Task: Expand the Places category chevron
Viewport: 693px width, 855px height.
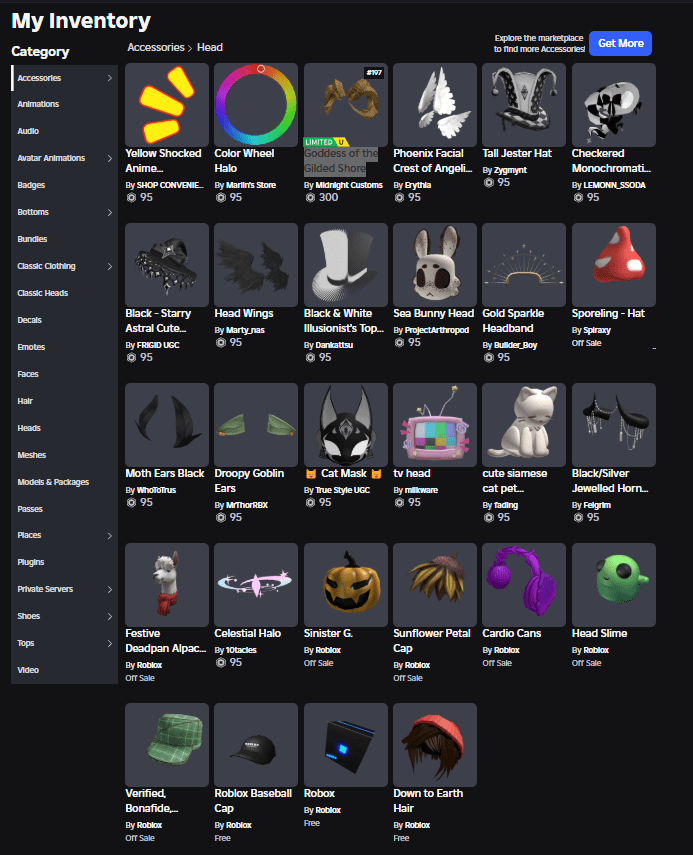Action: (110, 535)
